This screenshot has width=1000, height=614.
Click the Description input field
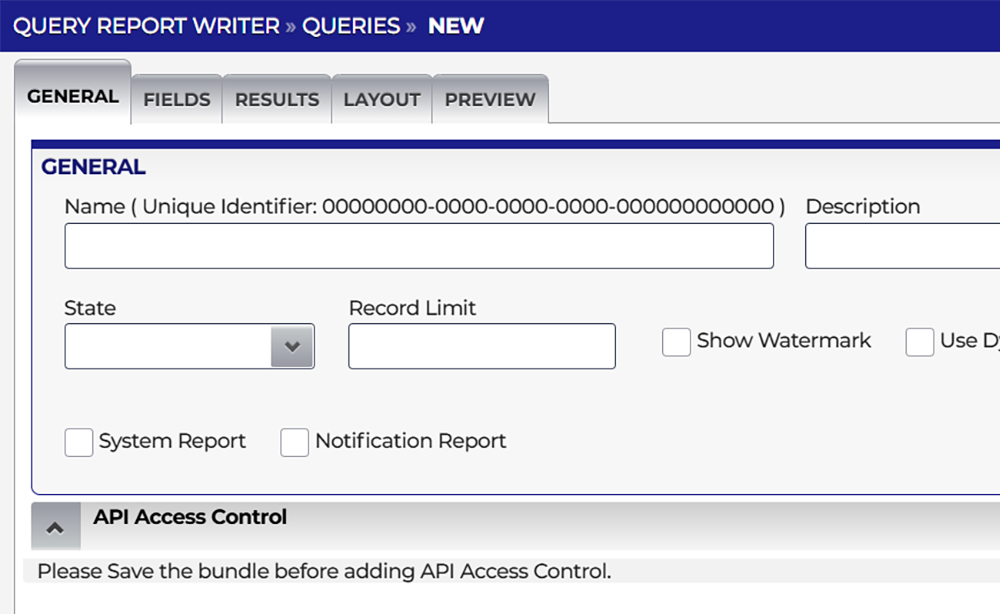click(x=902, y=245)
